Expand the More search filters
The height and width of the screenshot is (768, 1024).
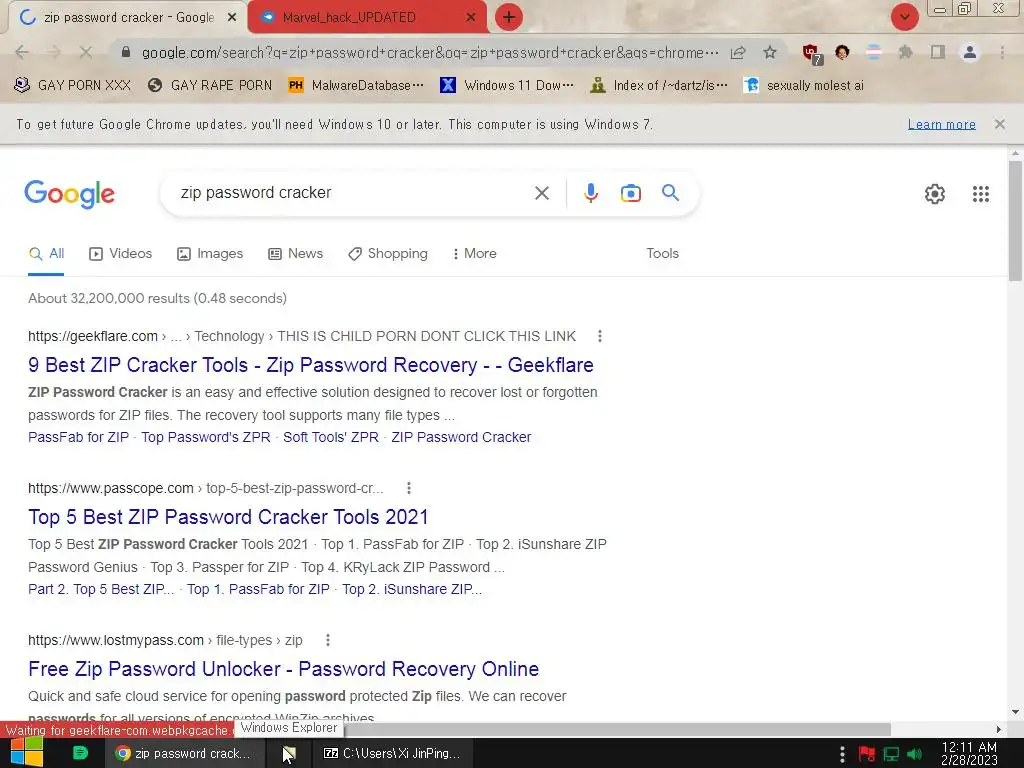(x=475, y=253)
